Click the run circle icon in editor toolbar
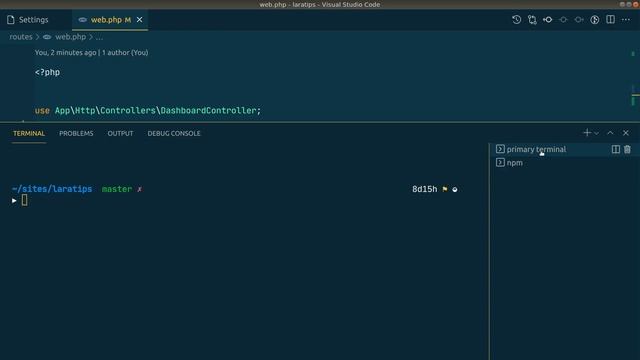Screen dimensions: 640x360 point(595,20)
